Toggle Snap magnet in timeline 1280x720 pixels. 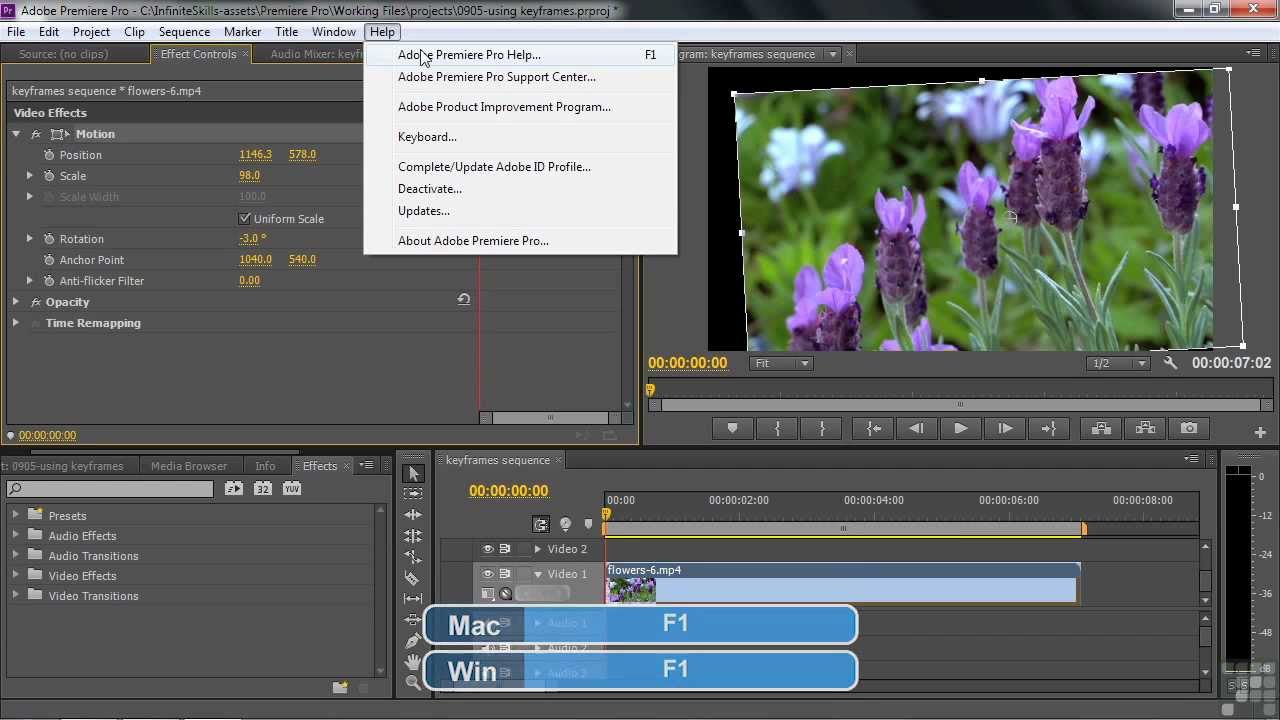coord(541,524)
